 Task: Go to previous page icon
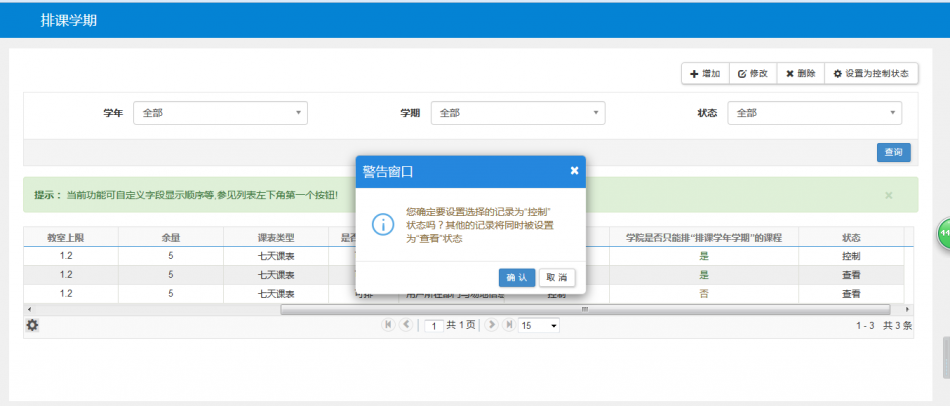[406, 325]
